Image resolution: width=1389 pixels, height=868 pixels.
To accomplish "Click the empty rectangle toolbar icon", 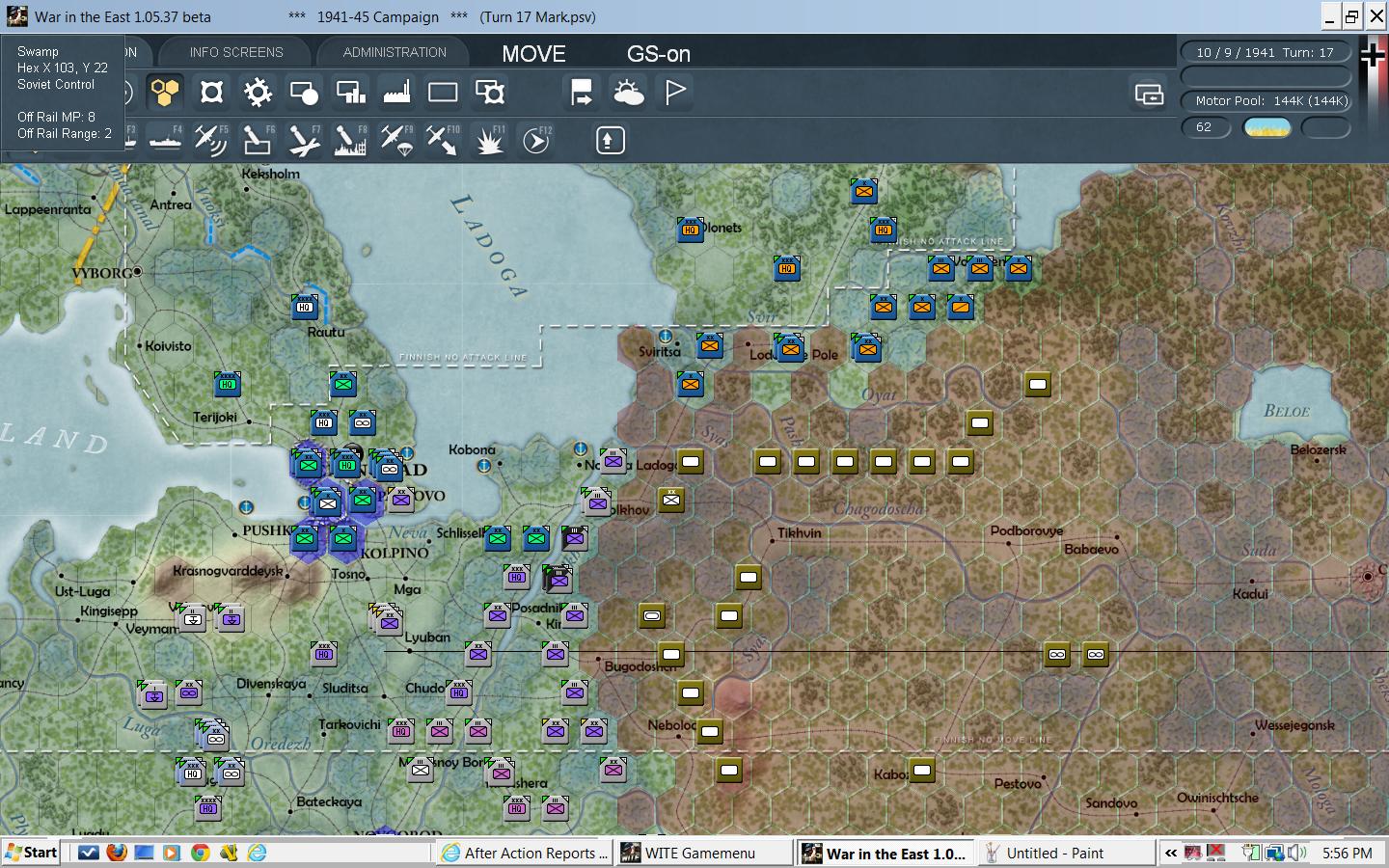I will (x=443, y=93).
